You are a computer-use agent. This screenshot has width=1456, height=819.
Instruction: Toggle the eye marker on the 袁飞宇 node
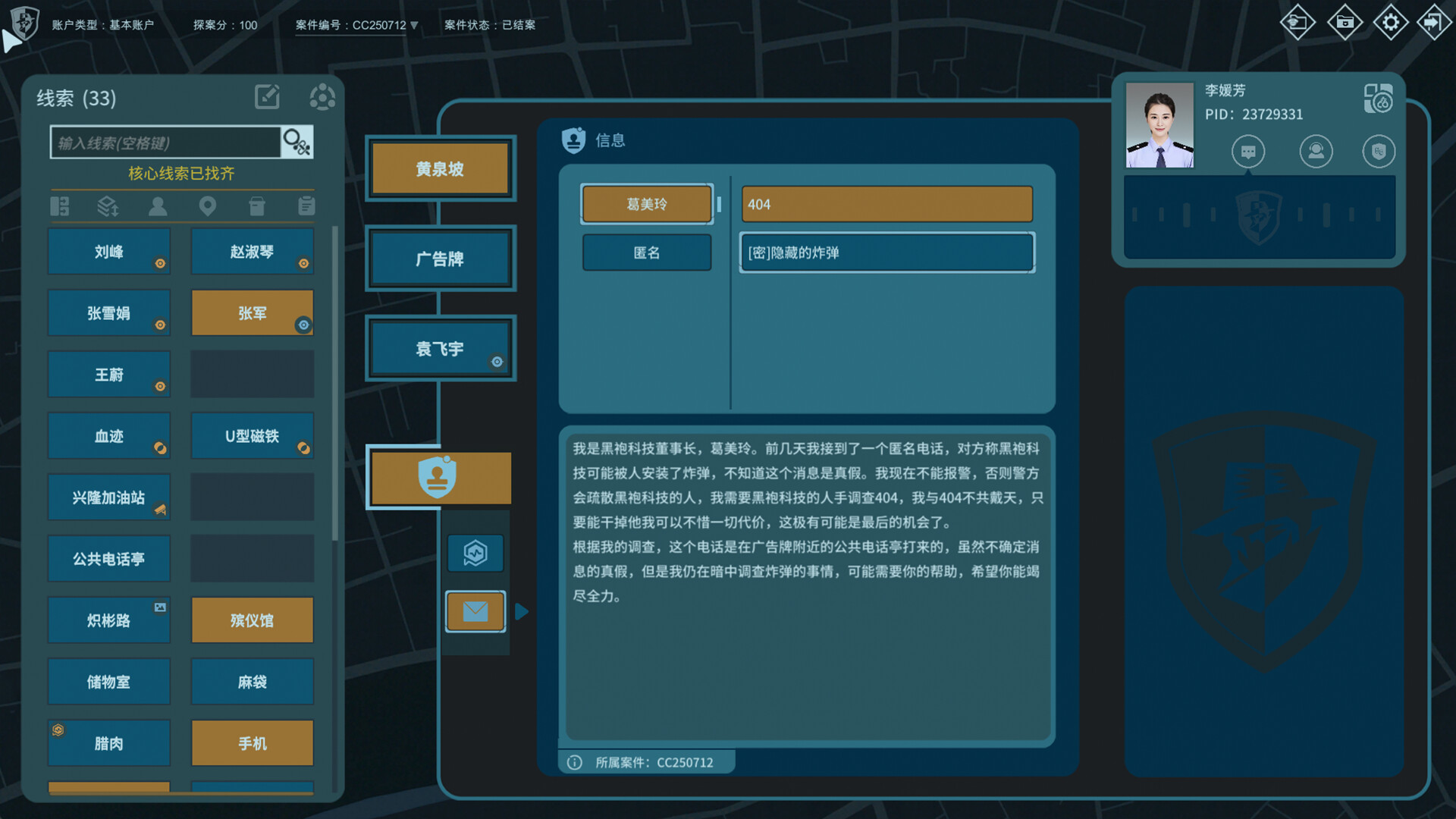click(497, 362)
